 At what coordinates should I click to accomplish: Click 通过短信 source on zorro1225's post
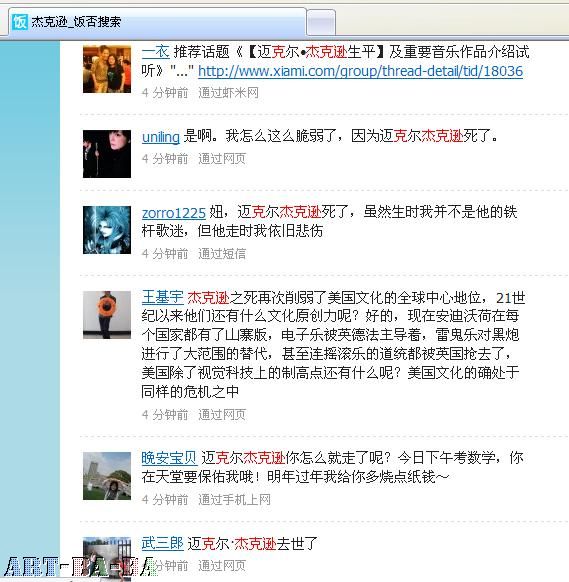(x=222, y=254)
